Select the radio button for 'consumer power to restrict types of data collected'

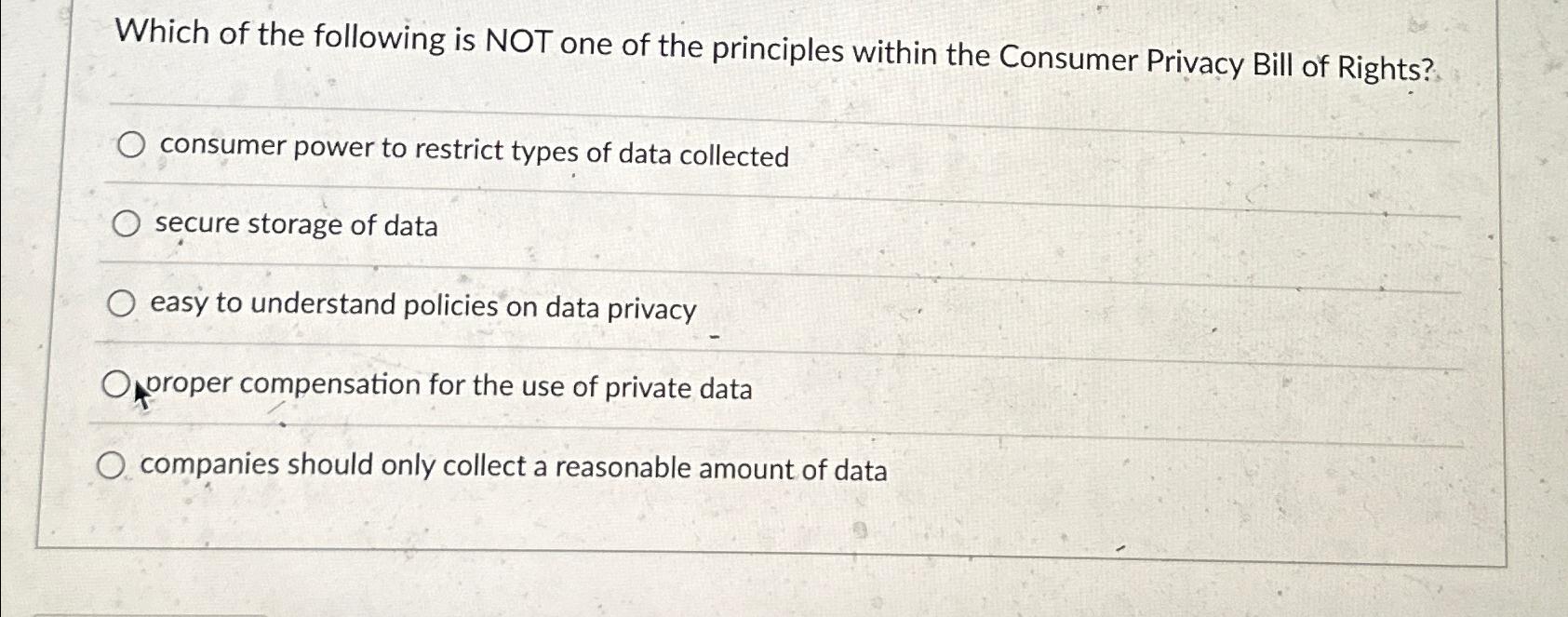point(130,145)
